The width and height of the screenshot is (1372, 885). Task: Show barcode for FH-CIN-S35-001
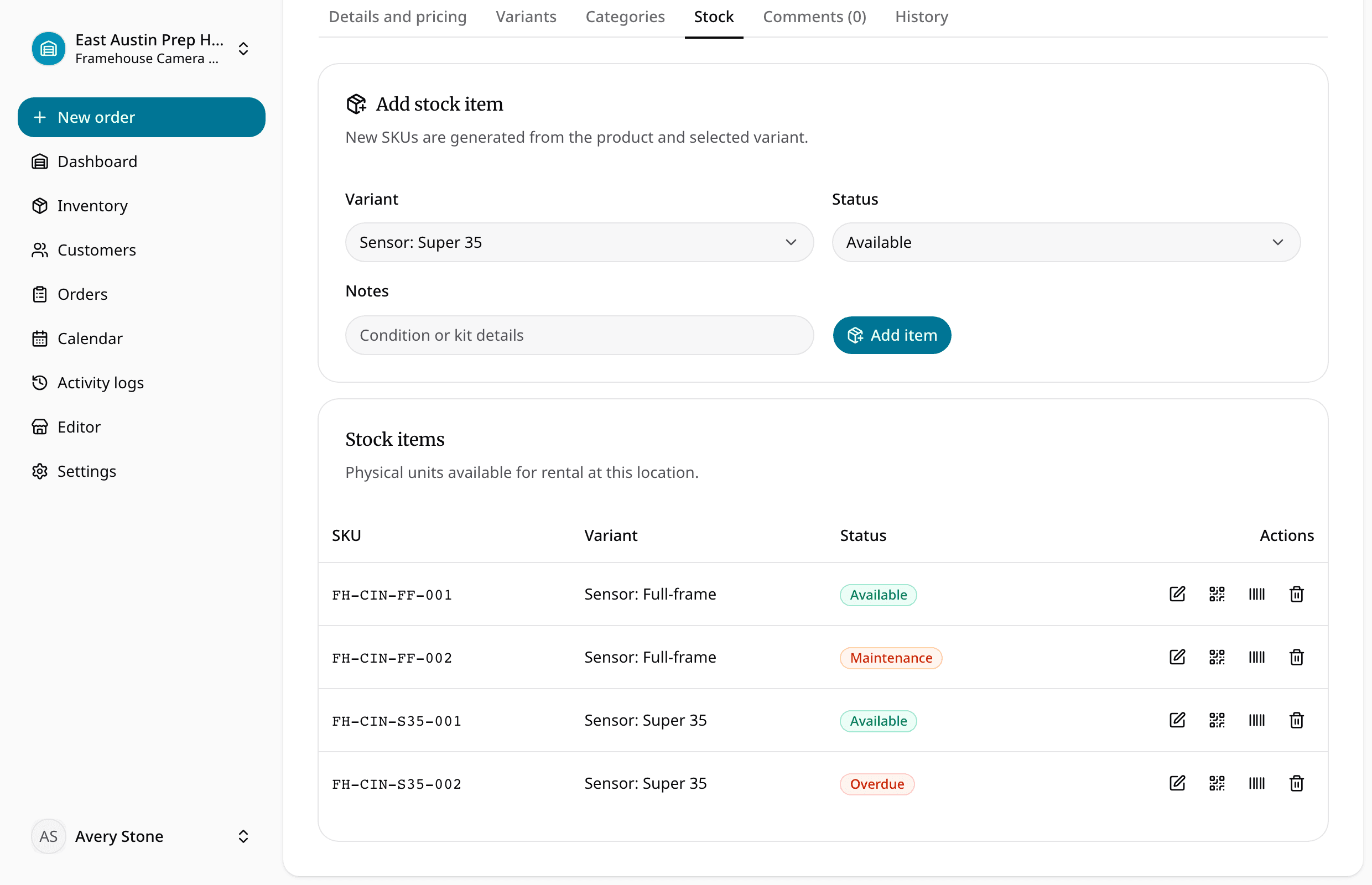click(1256, 720)
